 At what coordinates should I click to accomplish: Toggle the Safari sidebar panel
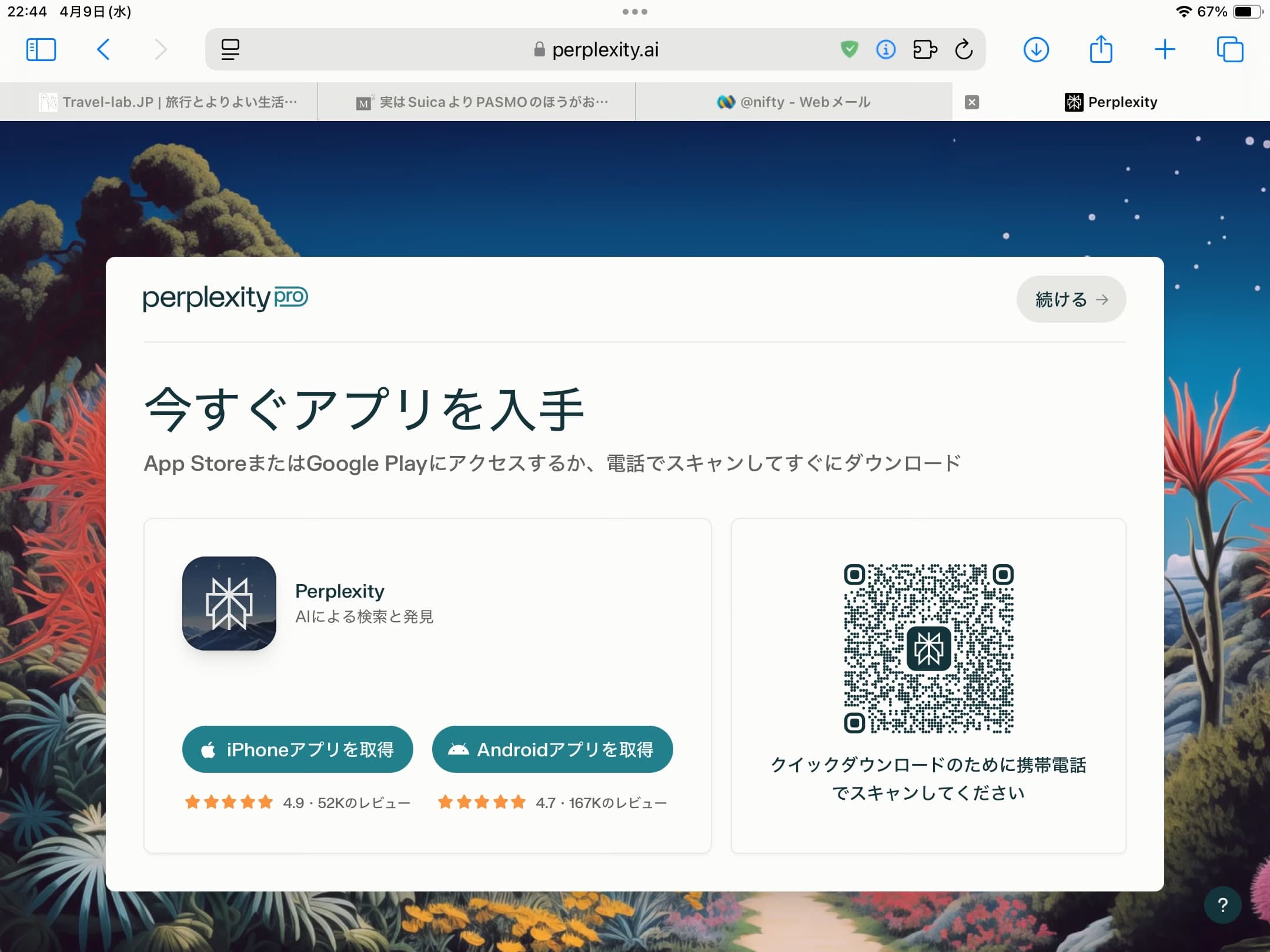click(41, 49)
